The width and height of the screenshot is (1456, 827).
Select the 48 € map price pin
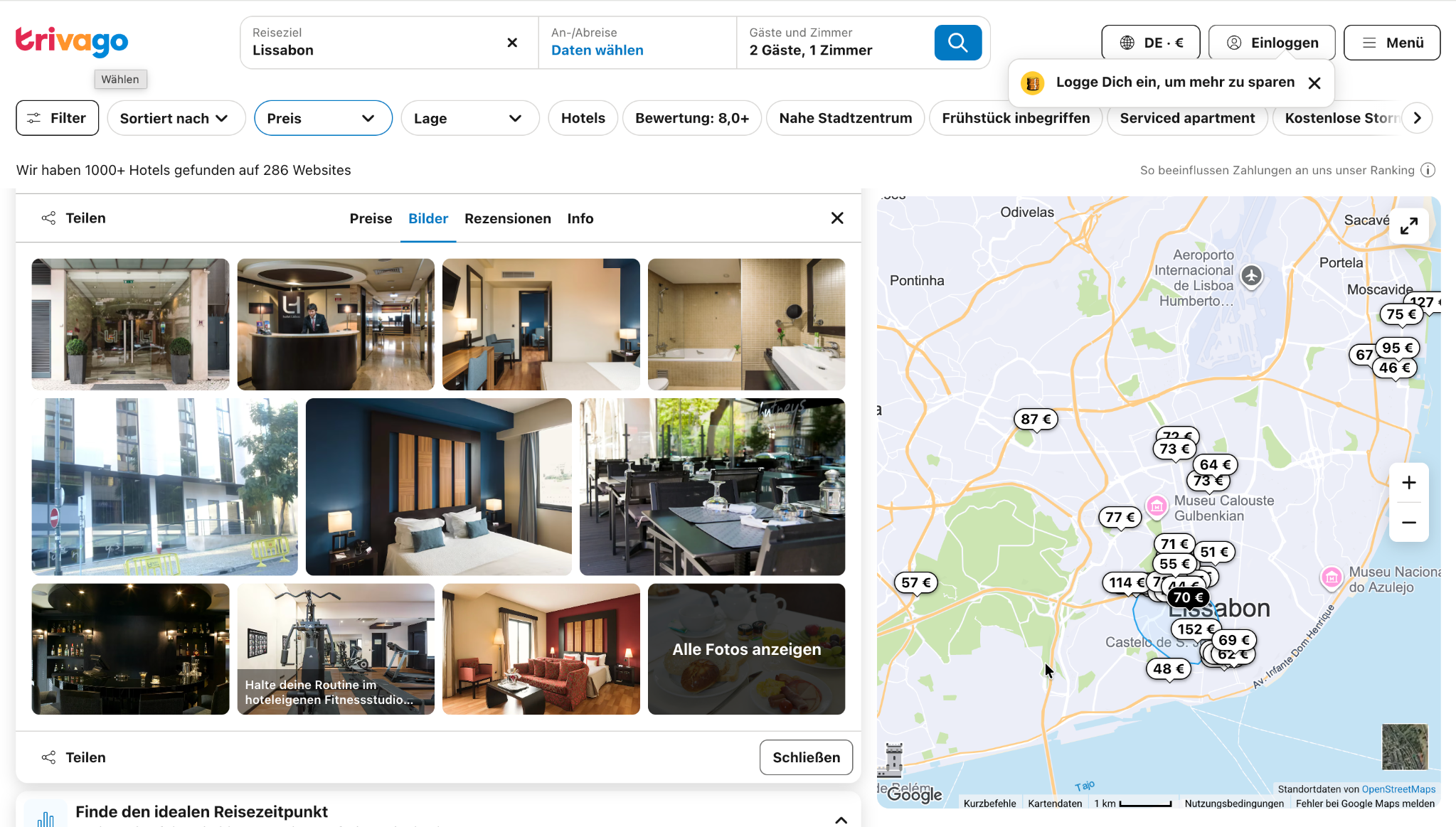click(1169, 669)
